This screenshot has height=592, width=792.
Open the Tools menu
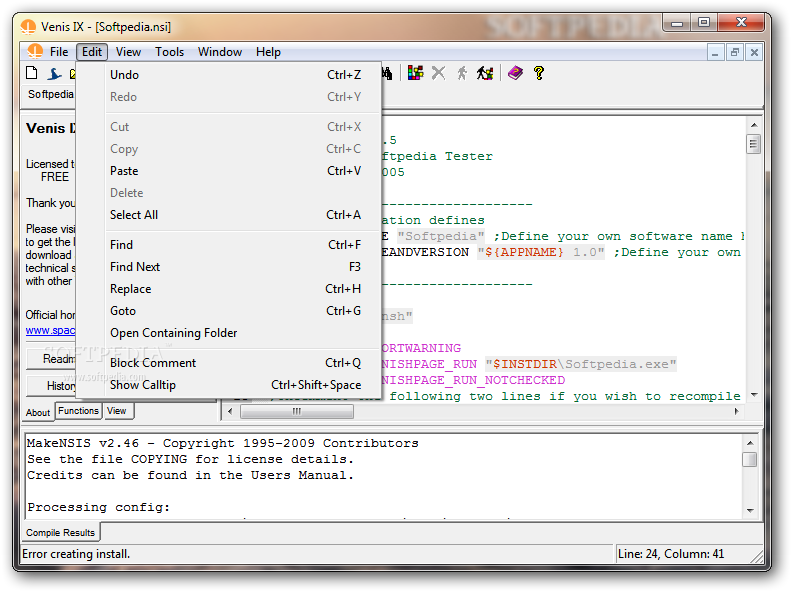tap(169, 52)
